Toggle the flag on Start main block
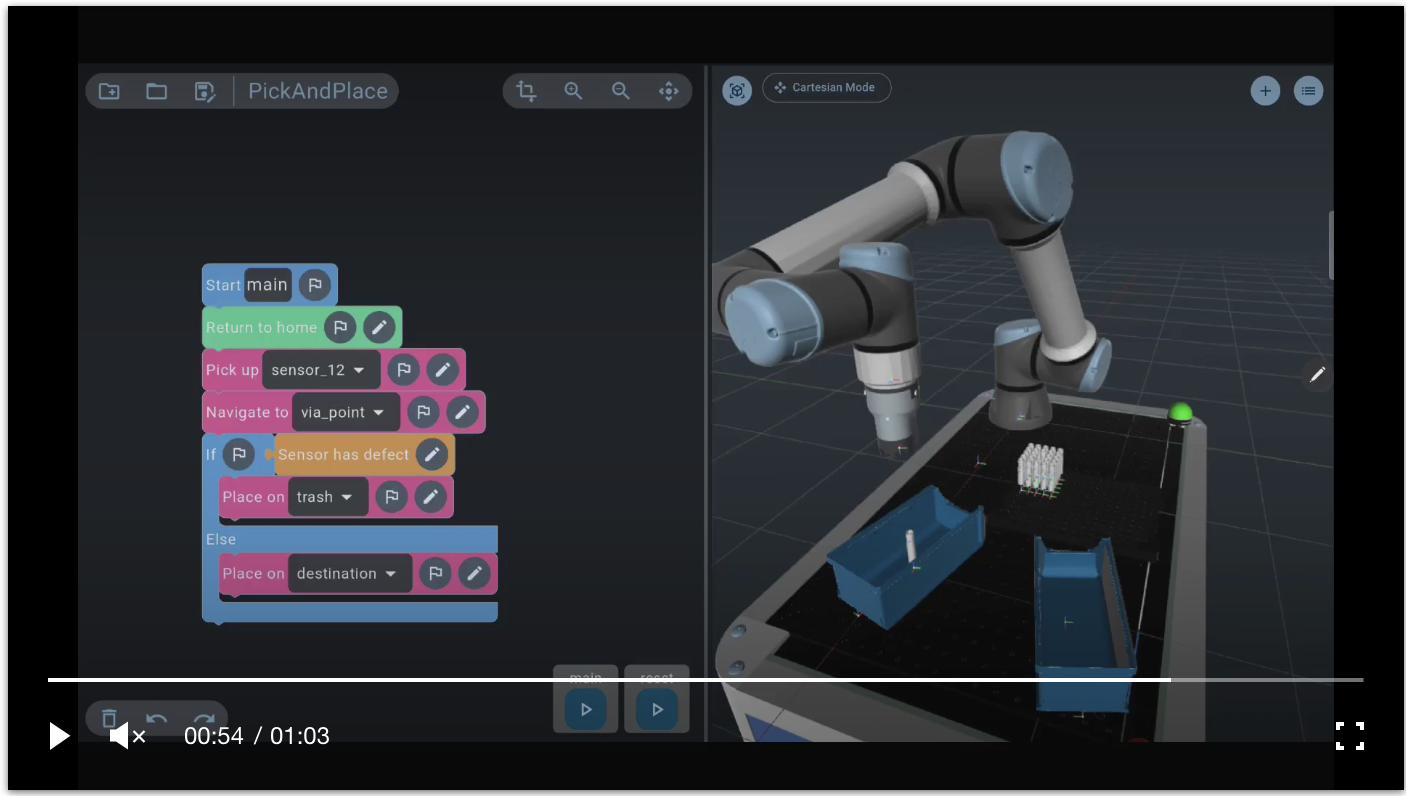 (x=315, y=285)
